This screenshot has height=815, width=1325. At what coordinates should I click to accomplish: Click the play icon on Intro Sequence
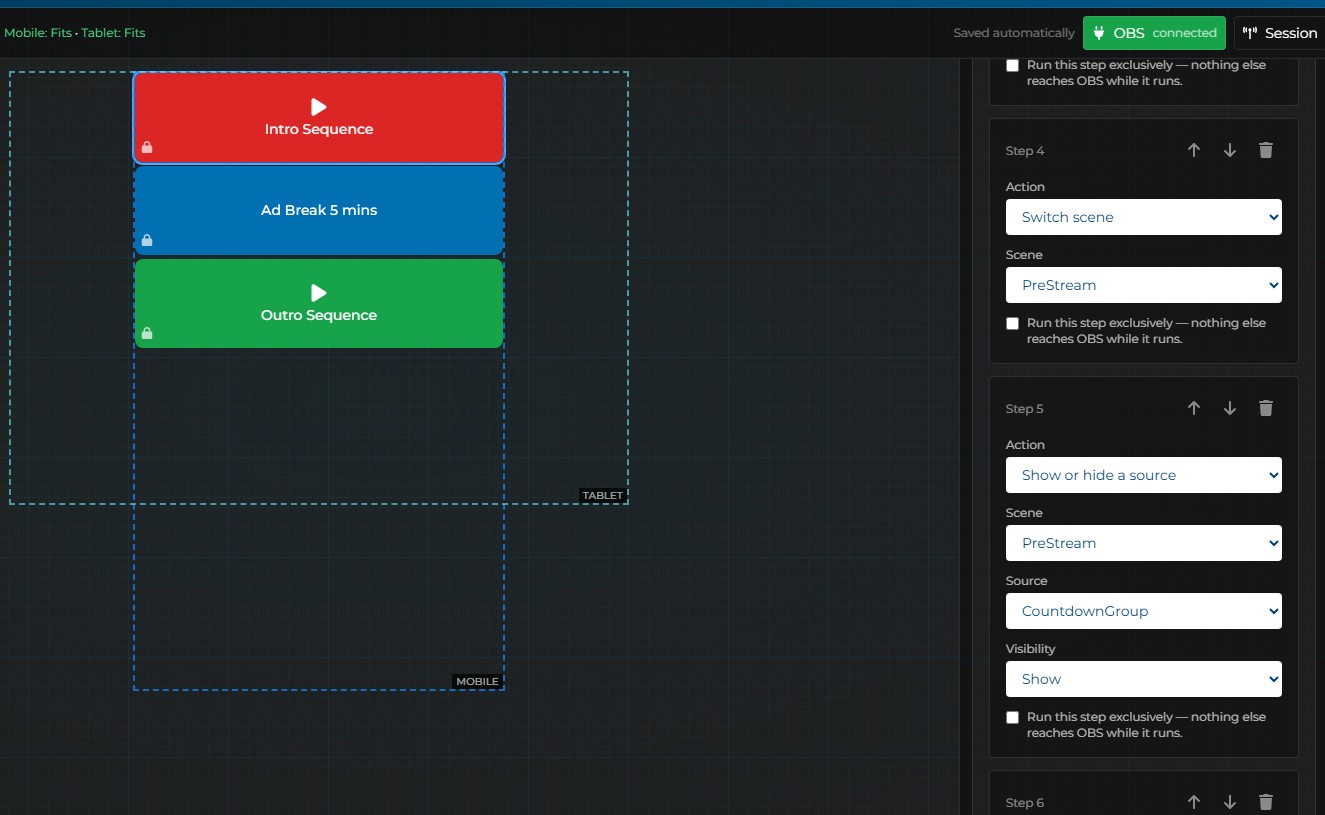[x=319, y=107]
